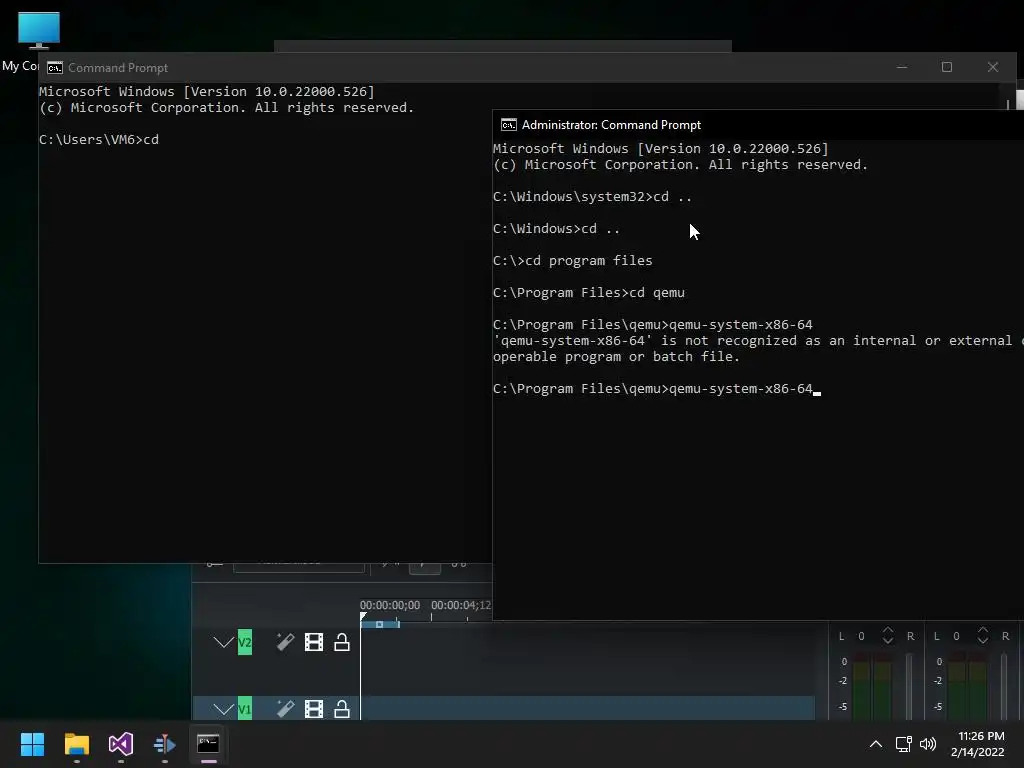Screen dimensions: 1024x768
Task: Toggle effects on track V1
Action: pos(285,709)
